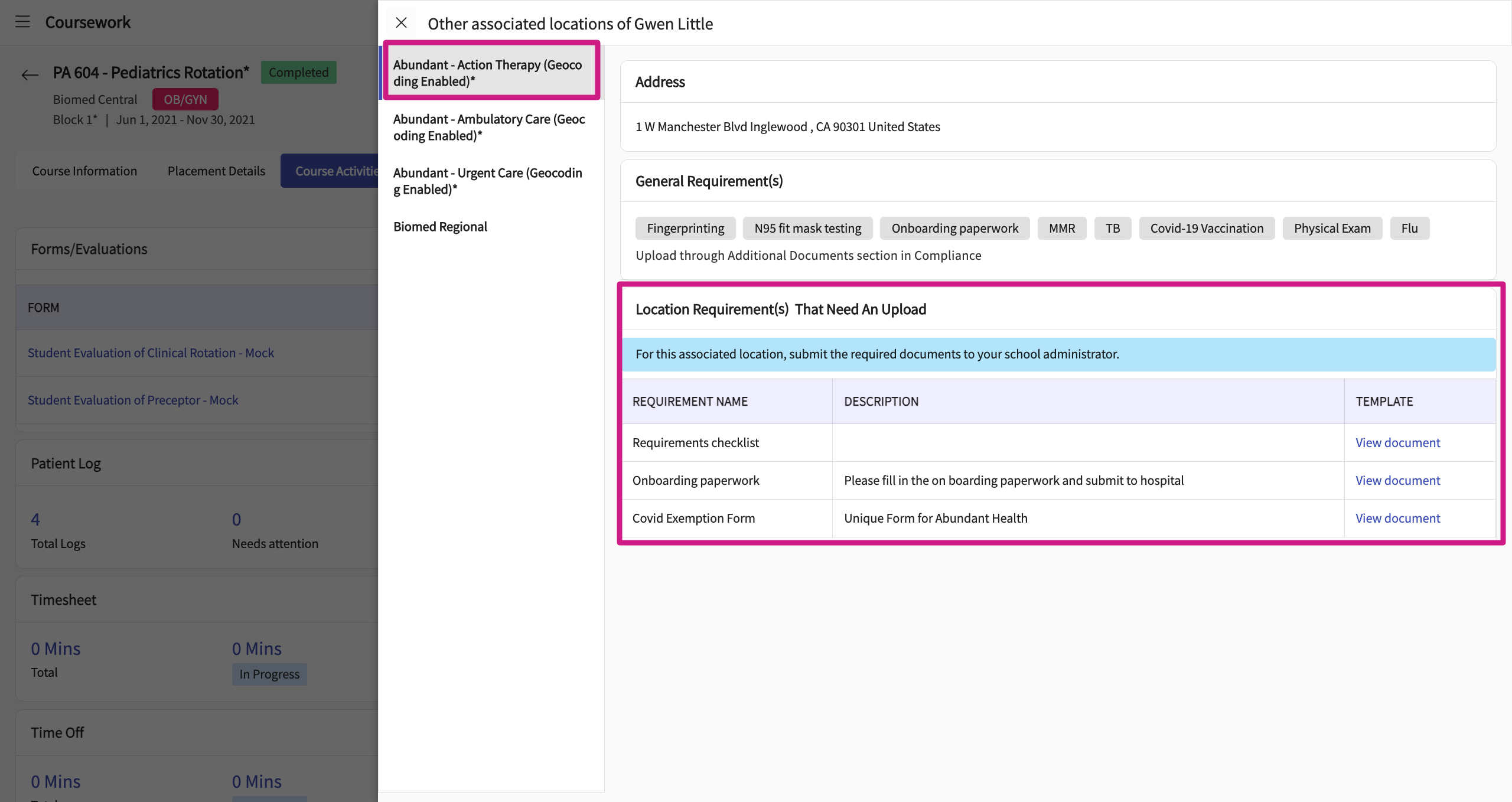Select Abundant - Urgent Care location
This screenshot has width=1512, height=802.
click(x=488, y=181)
